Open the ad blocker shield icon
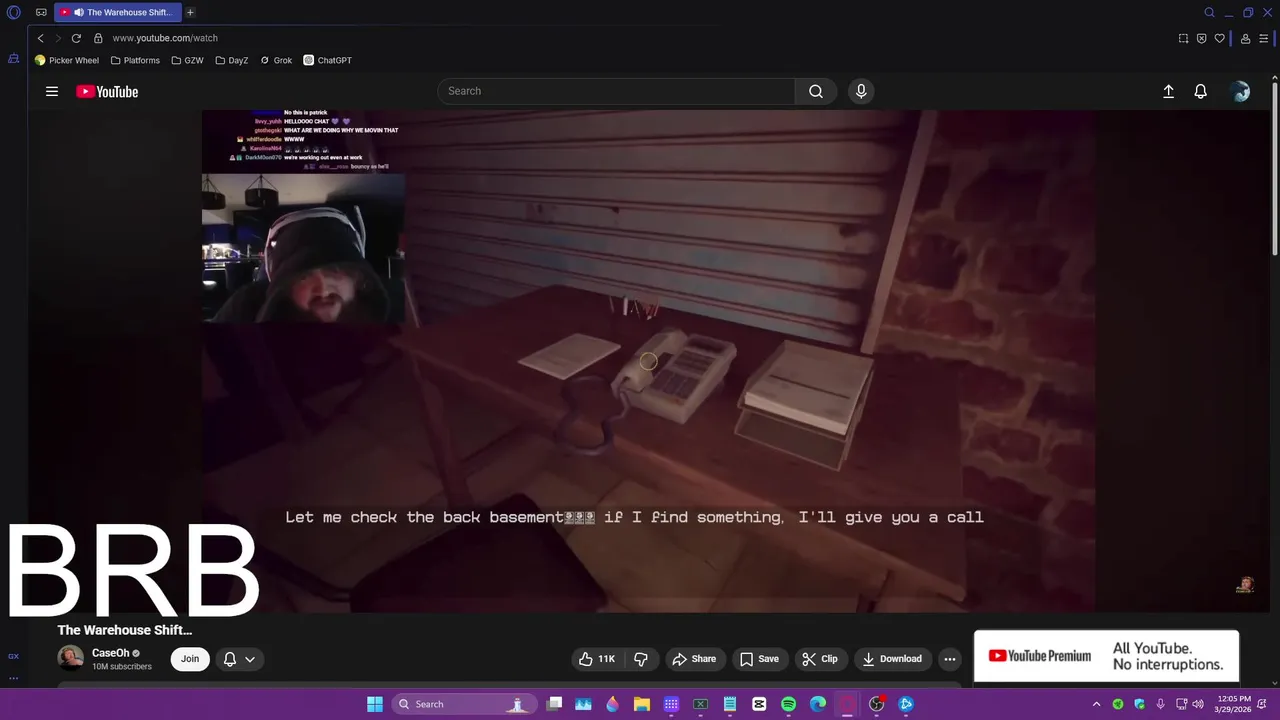Viewport: 1280px width, 720px height. (1201, 38)
